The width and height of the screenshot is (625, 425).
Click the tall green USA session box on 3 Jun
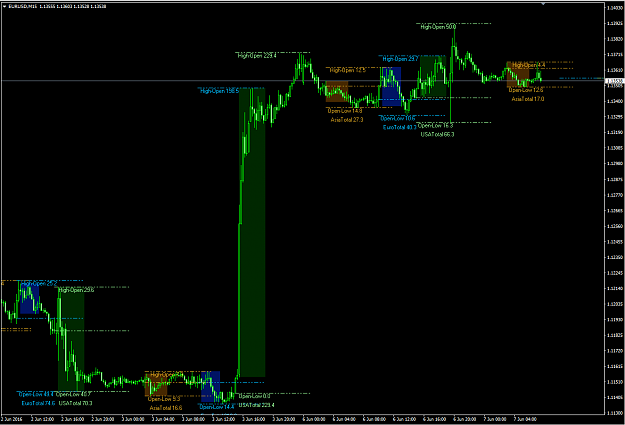coord(252,232)
